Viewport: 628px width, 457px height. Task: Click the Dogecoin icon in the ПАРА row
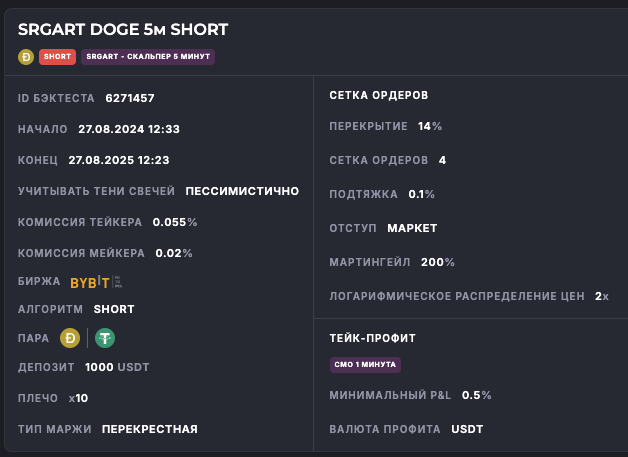click(x=70, y=338)
